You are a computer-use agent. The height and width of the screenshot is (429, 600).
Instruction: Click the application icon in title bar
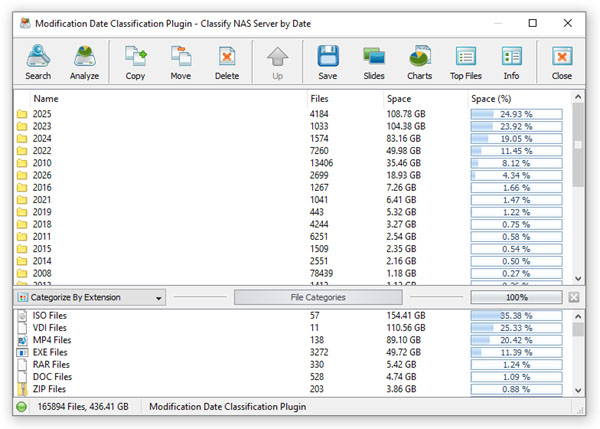point(25,23)
